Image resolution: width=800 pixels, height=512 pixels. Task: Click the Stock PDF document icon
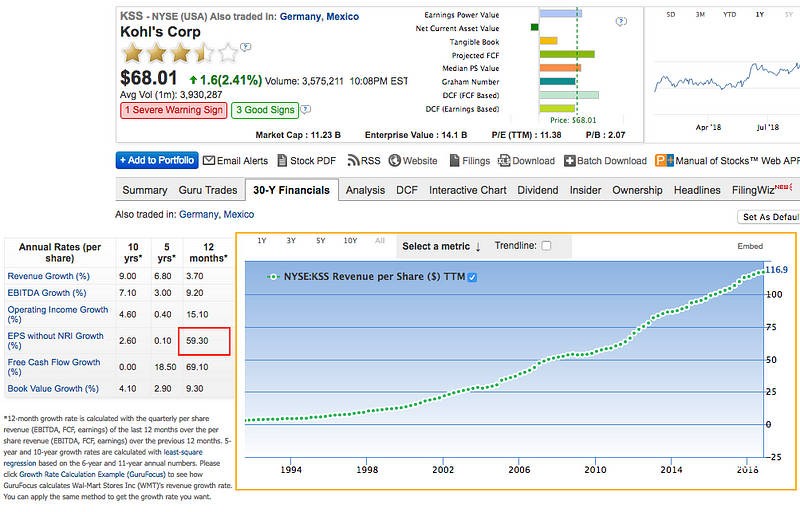[x=282, y=161]
